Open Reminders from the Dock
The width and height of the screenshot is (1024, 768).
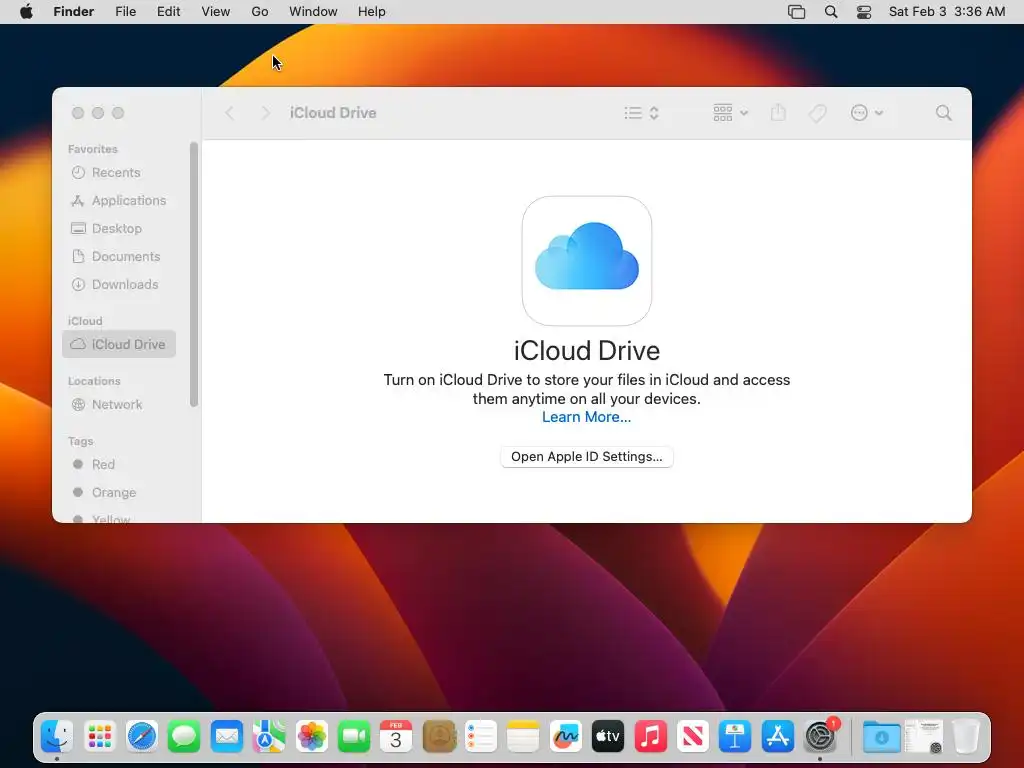(481, 737)
